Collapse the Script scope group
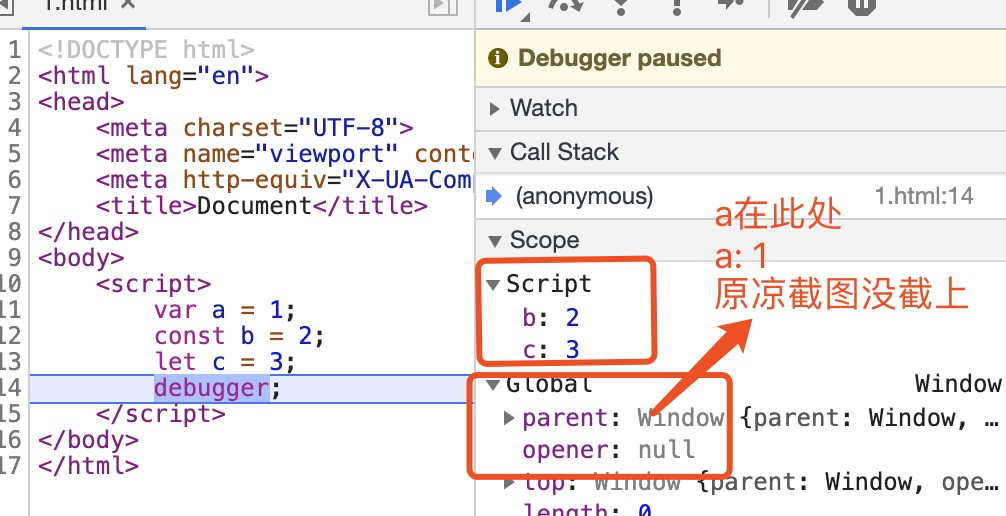The image size is (1006, 516). (493, 284)
